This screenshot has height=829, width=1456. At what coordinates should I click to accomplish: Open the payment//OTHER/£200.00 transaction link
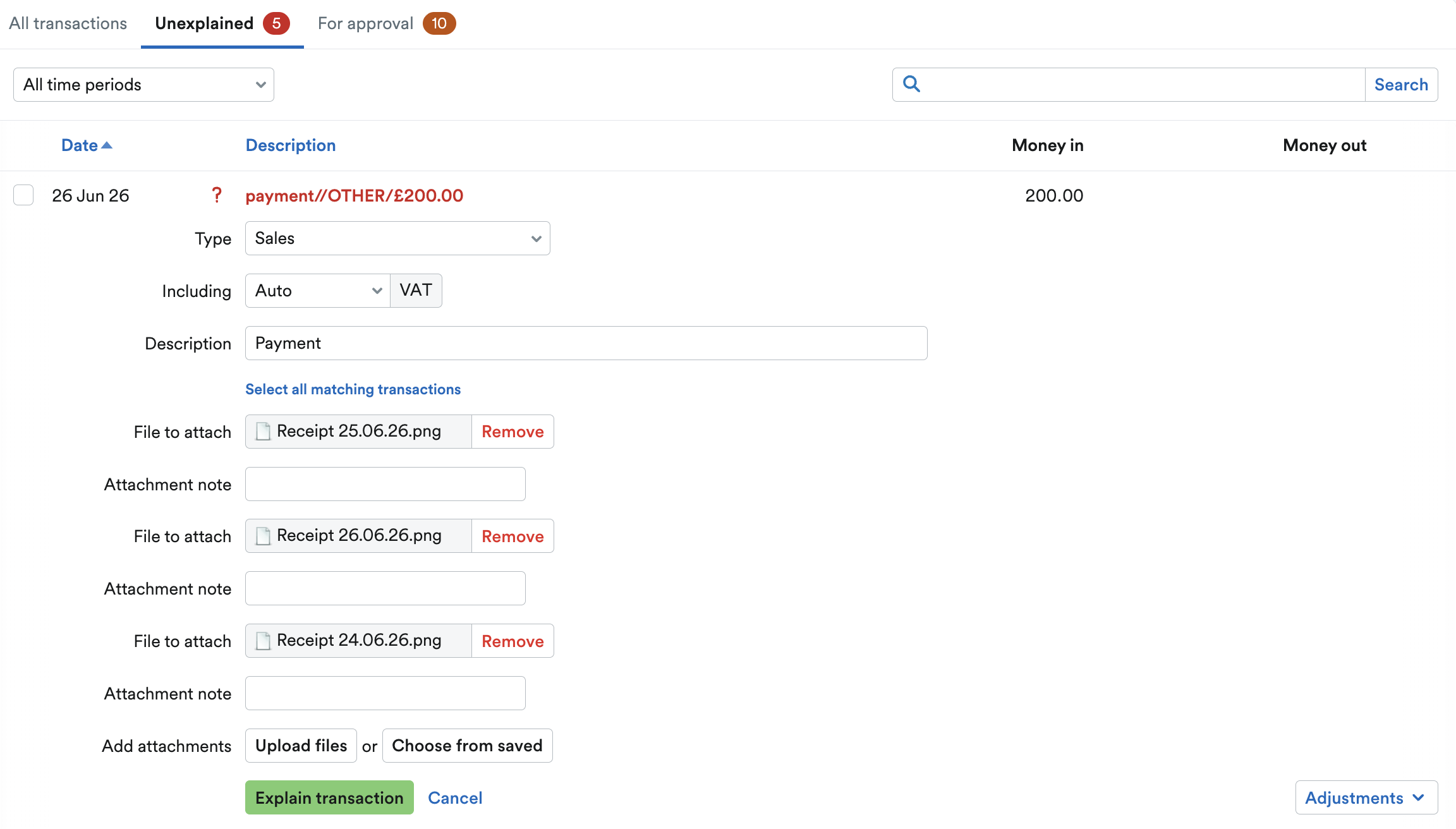354,195
